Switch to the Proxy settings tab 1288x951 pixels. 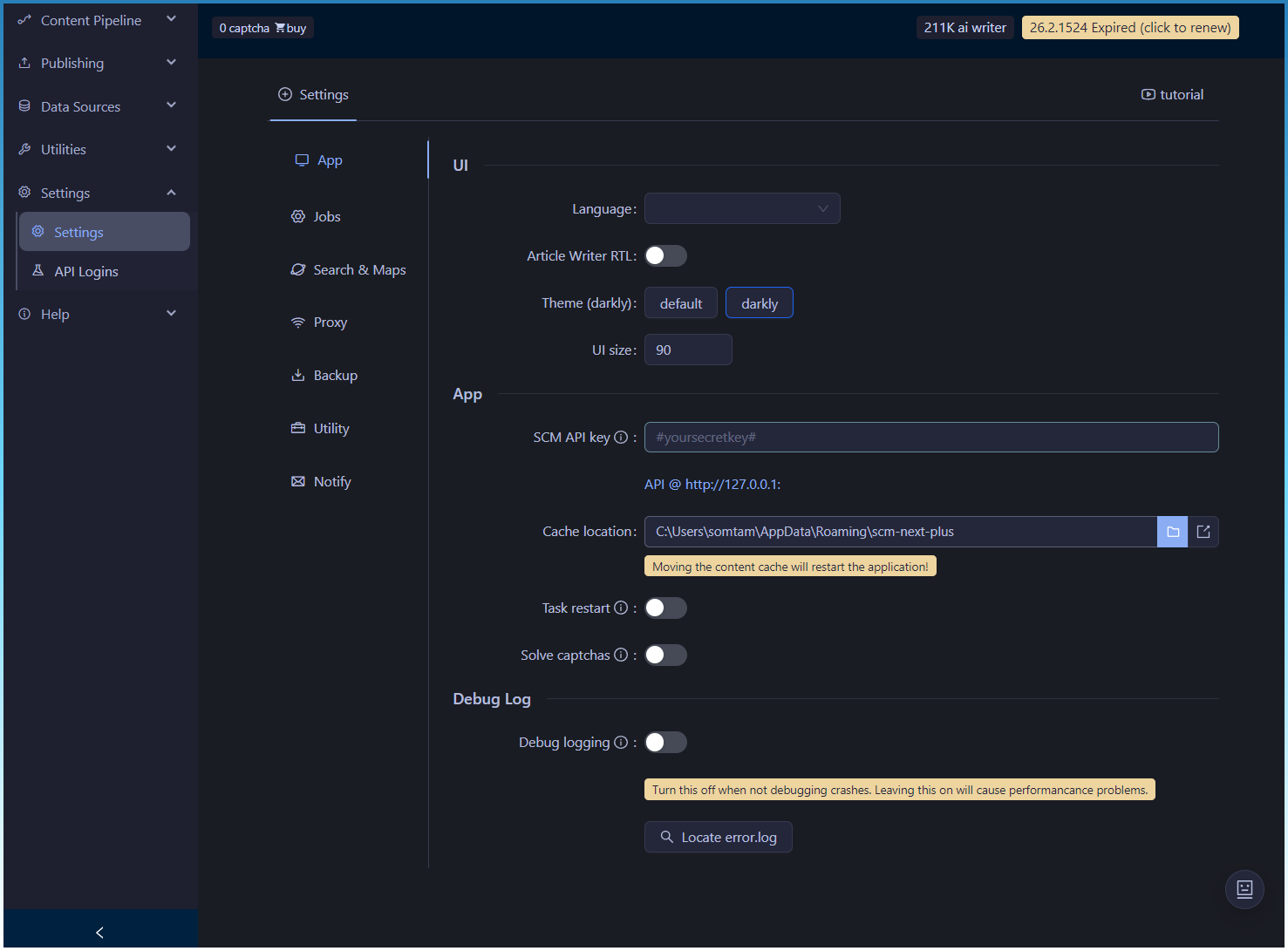(x=330, y=323)
